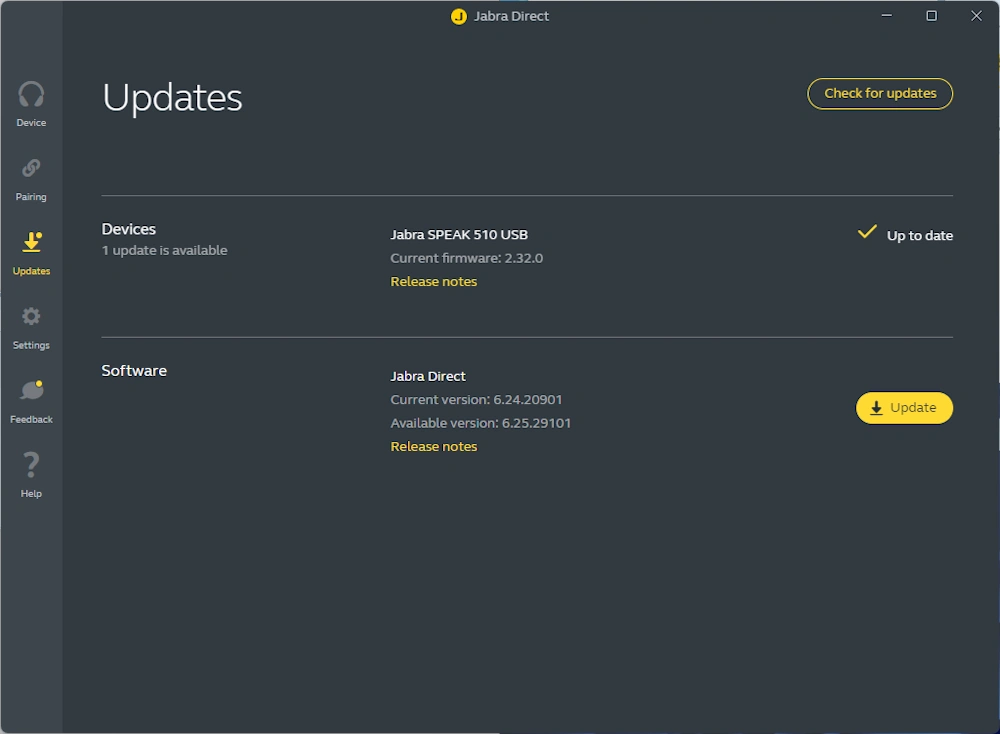Image resolution: width=1000 pixels, height=734 pixels.
Task: Open the Pairing chain-link icon
Action: (x=31, y=169)
